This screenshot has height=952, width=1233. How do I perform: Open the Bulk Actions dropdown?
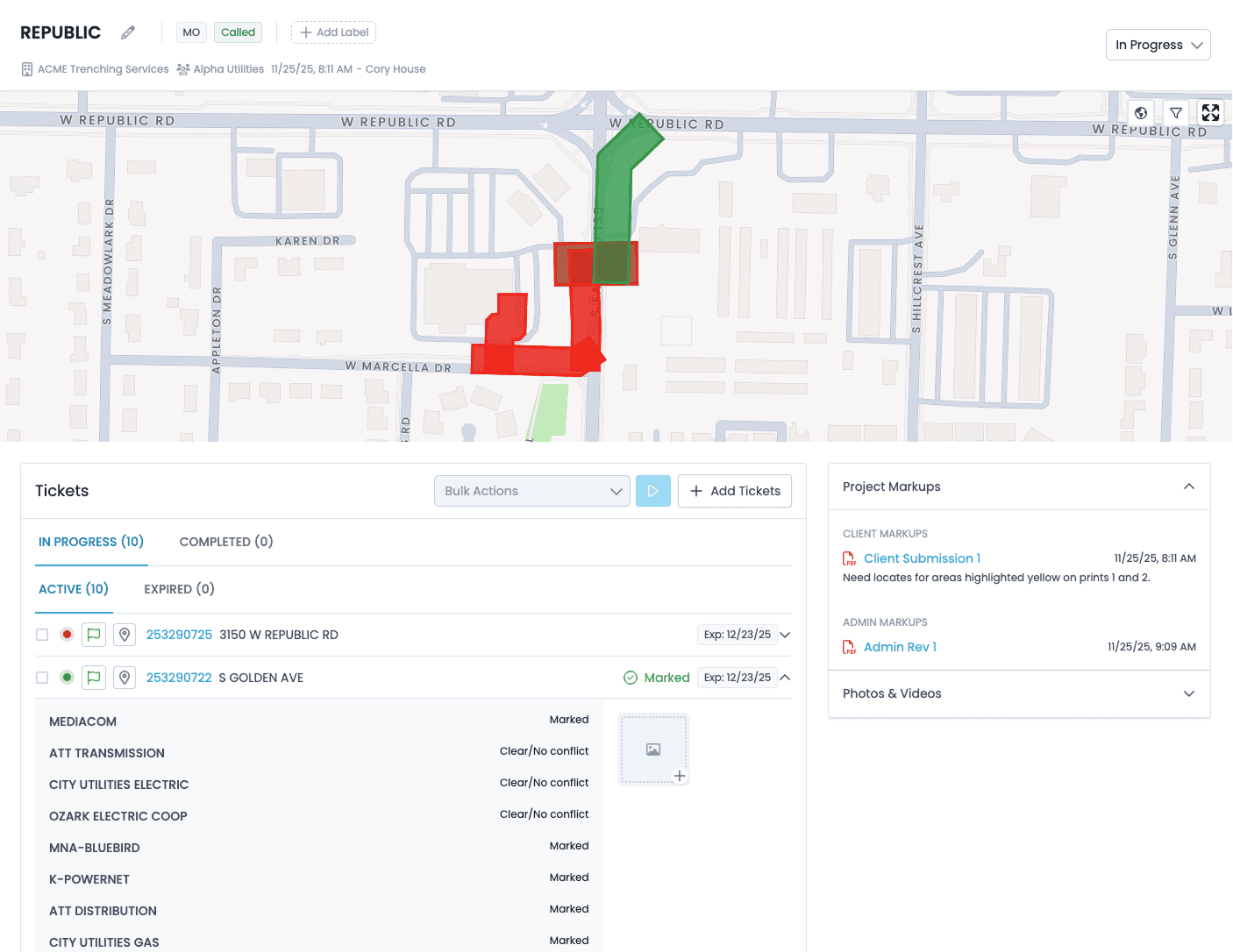tap(531, 491)
